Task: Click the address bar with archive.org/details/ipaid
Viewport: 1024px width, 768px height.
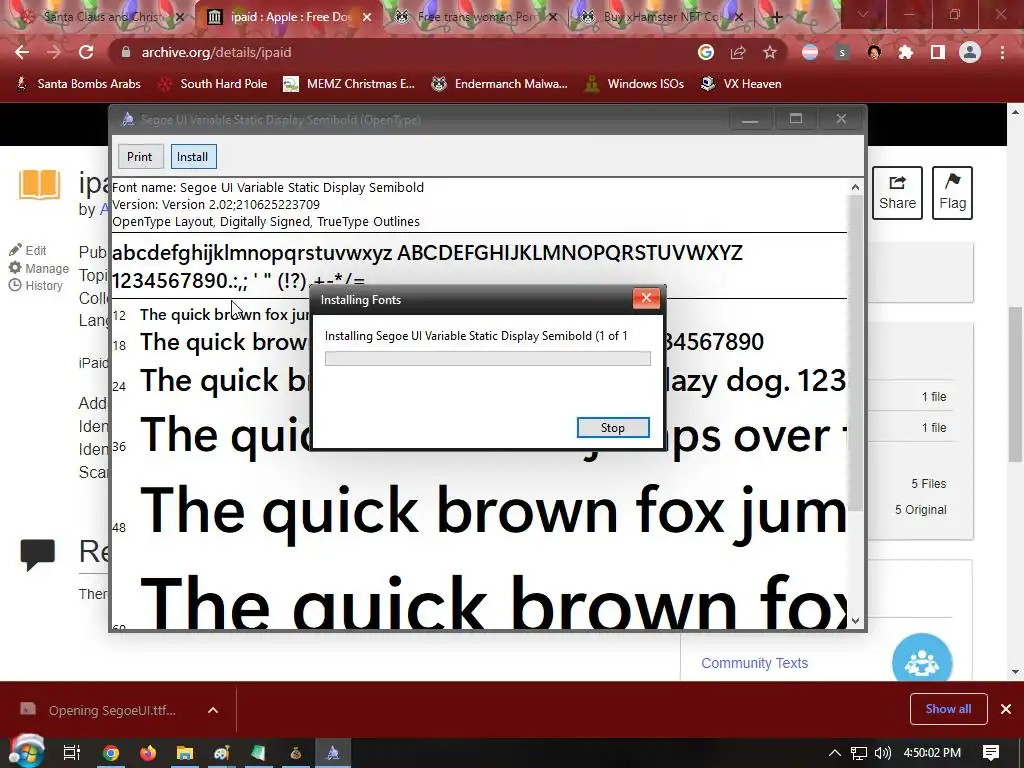Action: 405,52
